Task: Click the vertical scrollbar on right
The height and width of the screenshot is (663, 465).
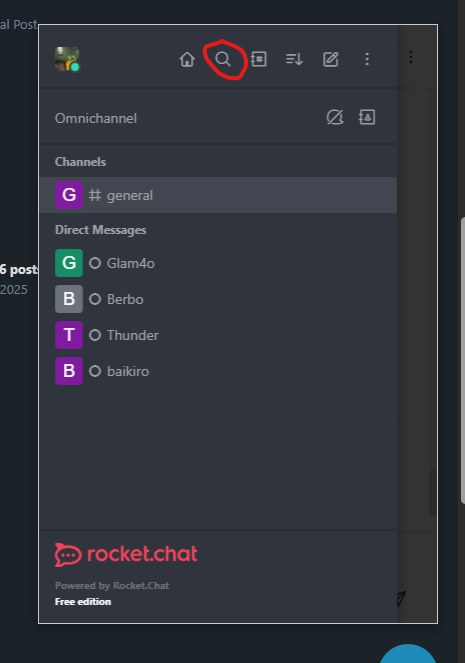Action: tap(462, 360)
